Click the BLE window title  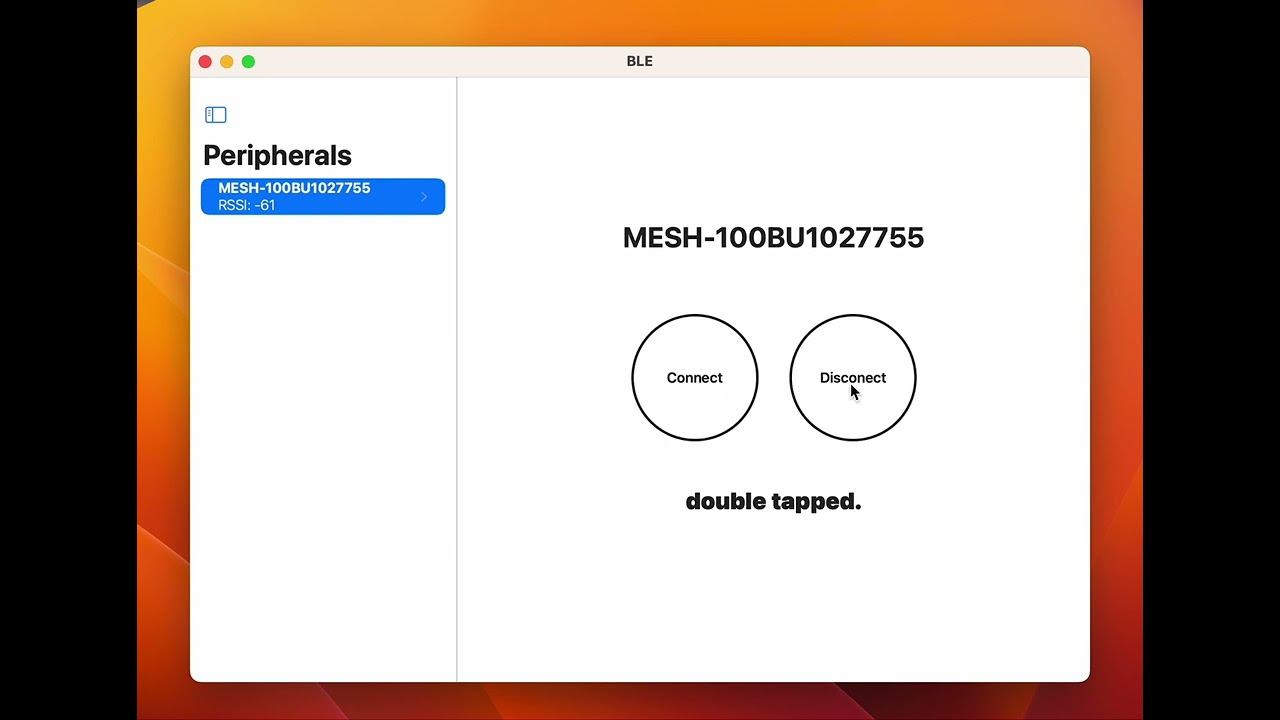tap(640, 61)
